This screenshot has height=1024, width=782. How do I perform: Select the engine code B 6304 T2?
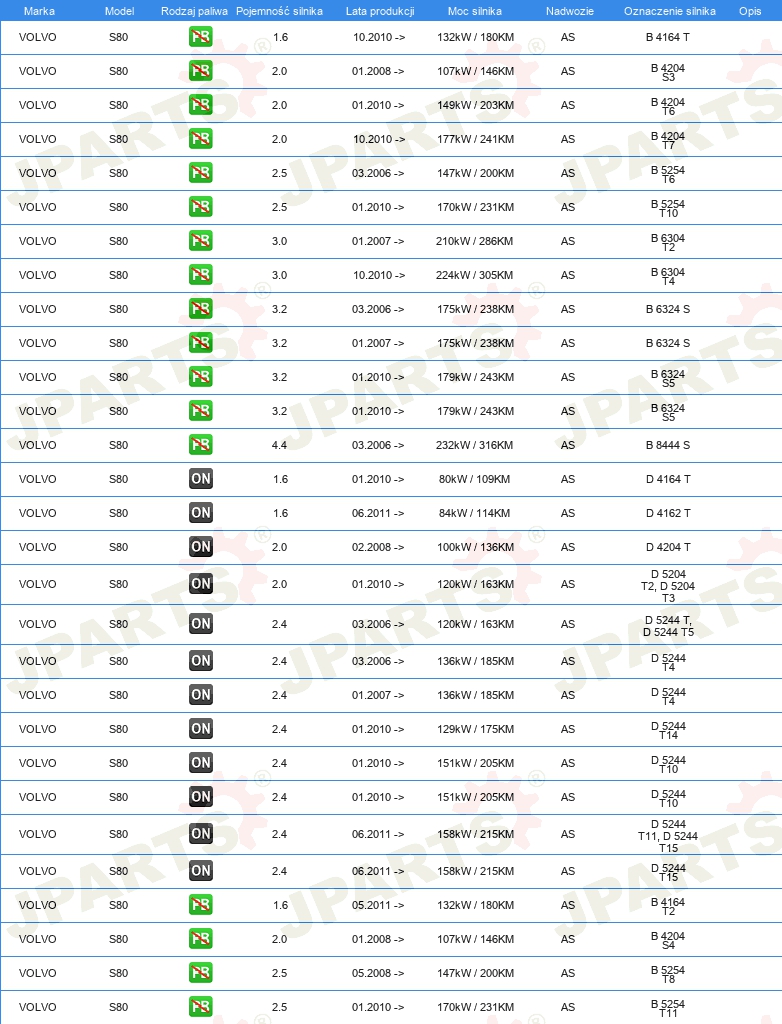click(668, 242)
